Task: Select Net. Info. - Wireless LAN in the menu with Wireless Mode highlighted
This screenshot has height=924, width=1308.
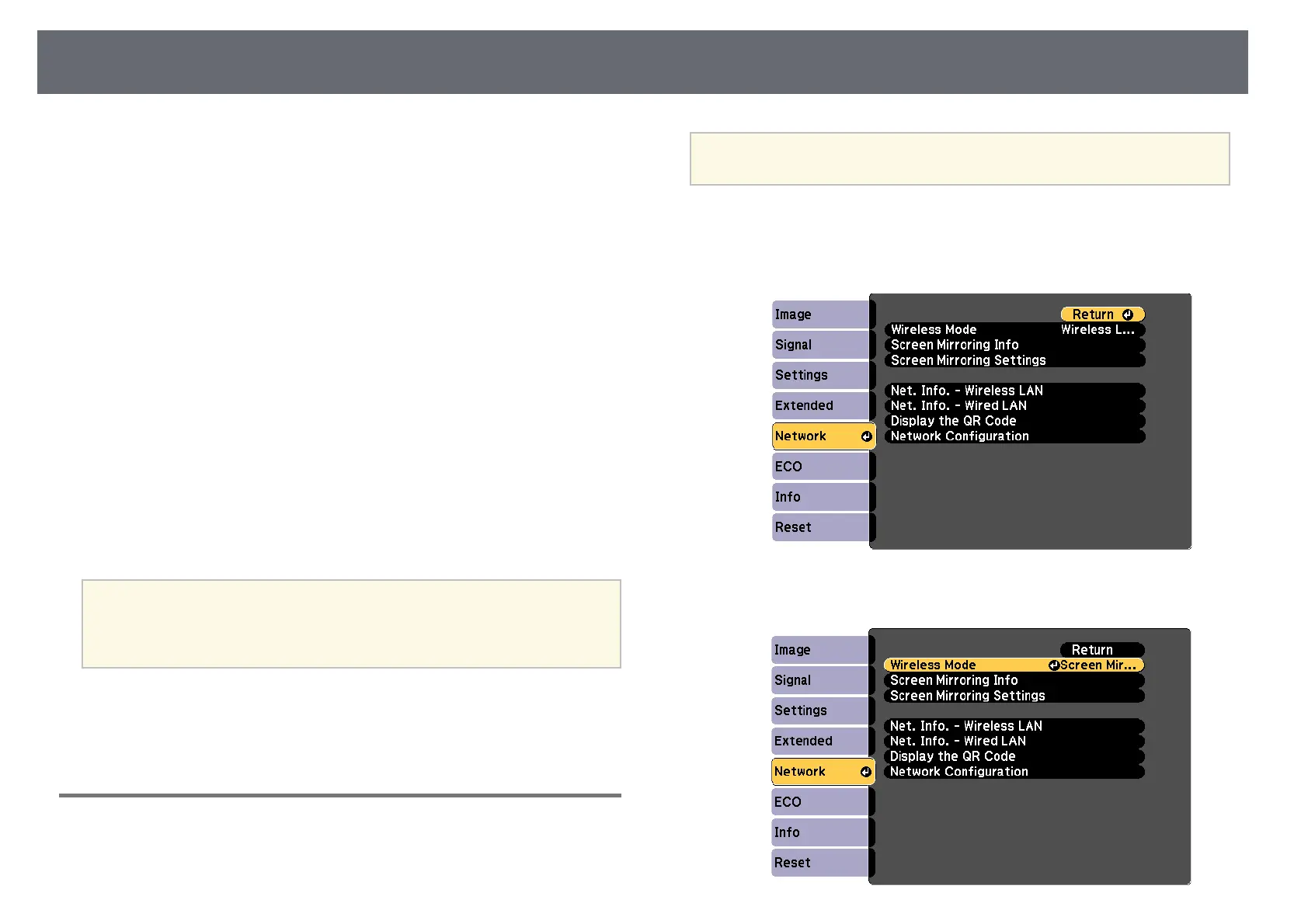Action: [1014, 726]
